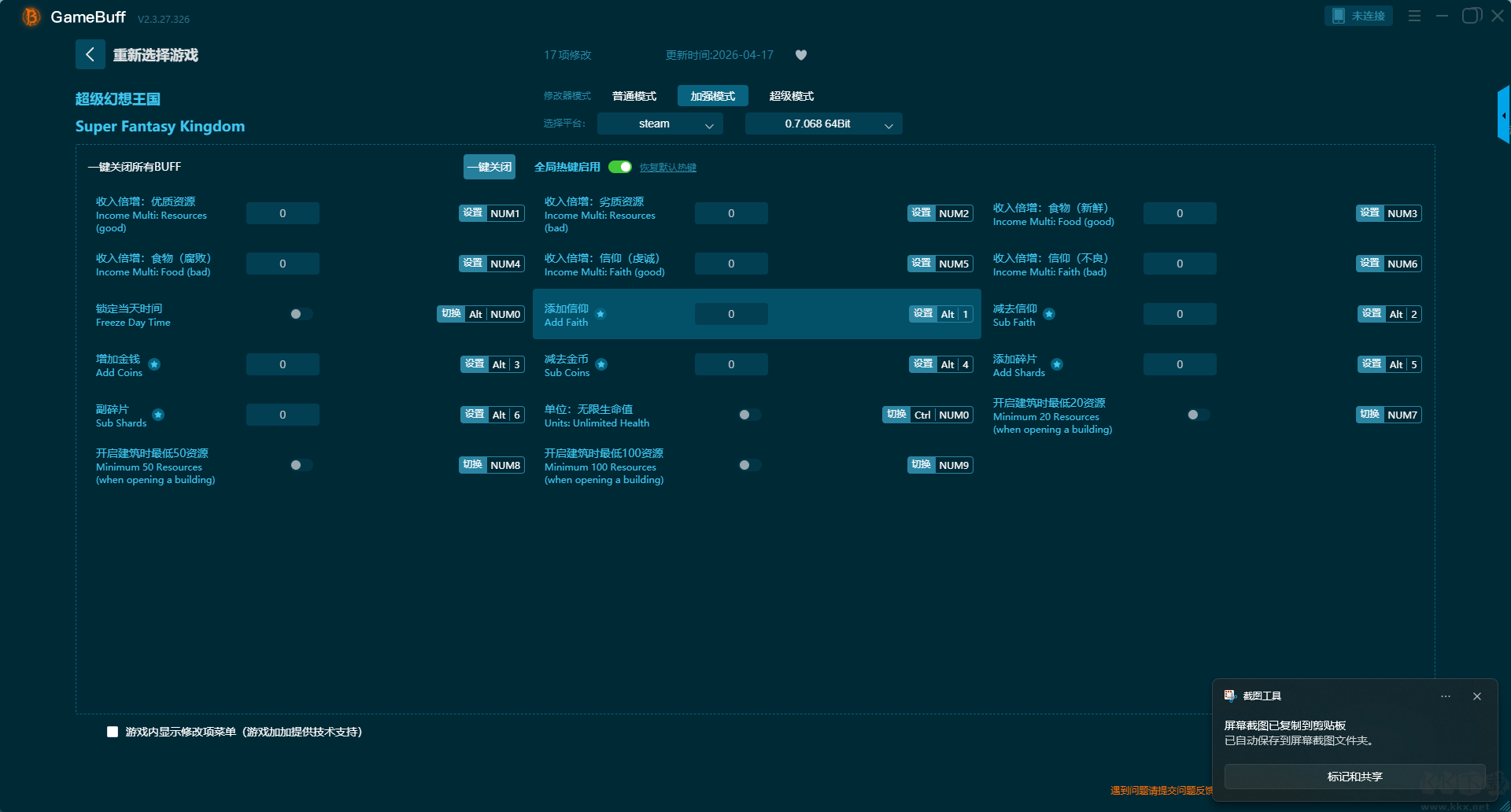Favorite the game with the heart icon
The image size is (1511, 812).
click(x=801, y=55)
